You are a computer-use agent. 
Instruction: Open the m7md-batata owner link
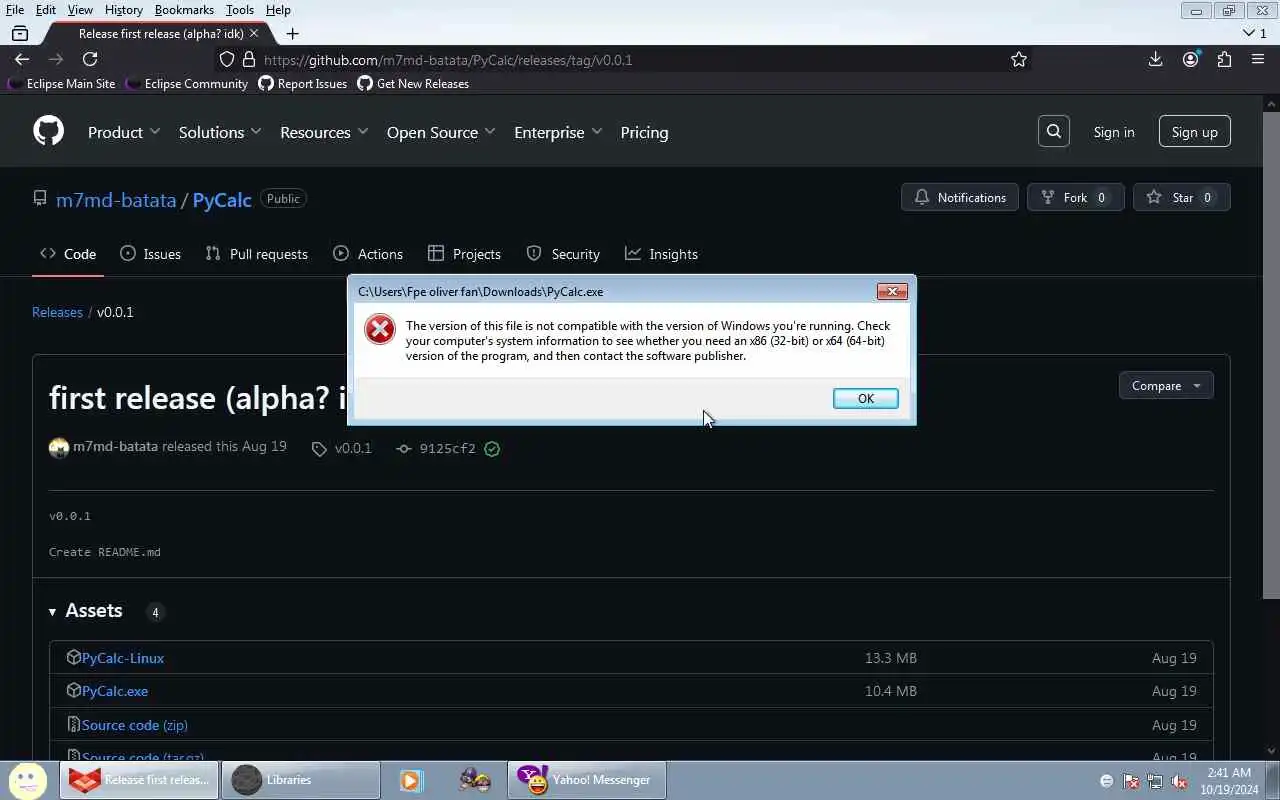pos(116,199)
